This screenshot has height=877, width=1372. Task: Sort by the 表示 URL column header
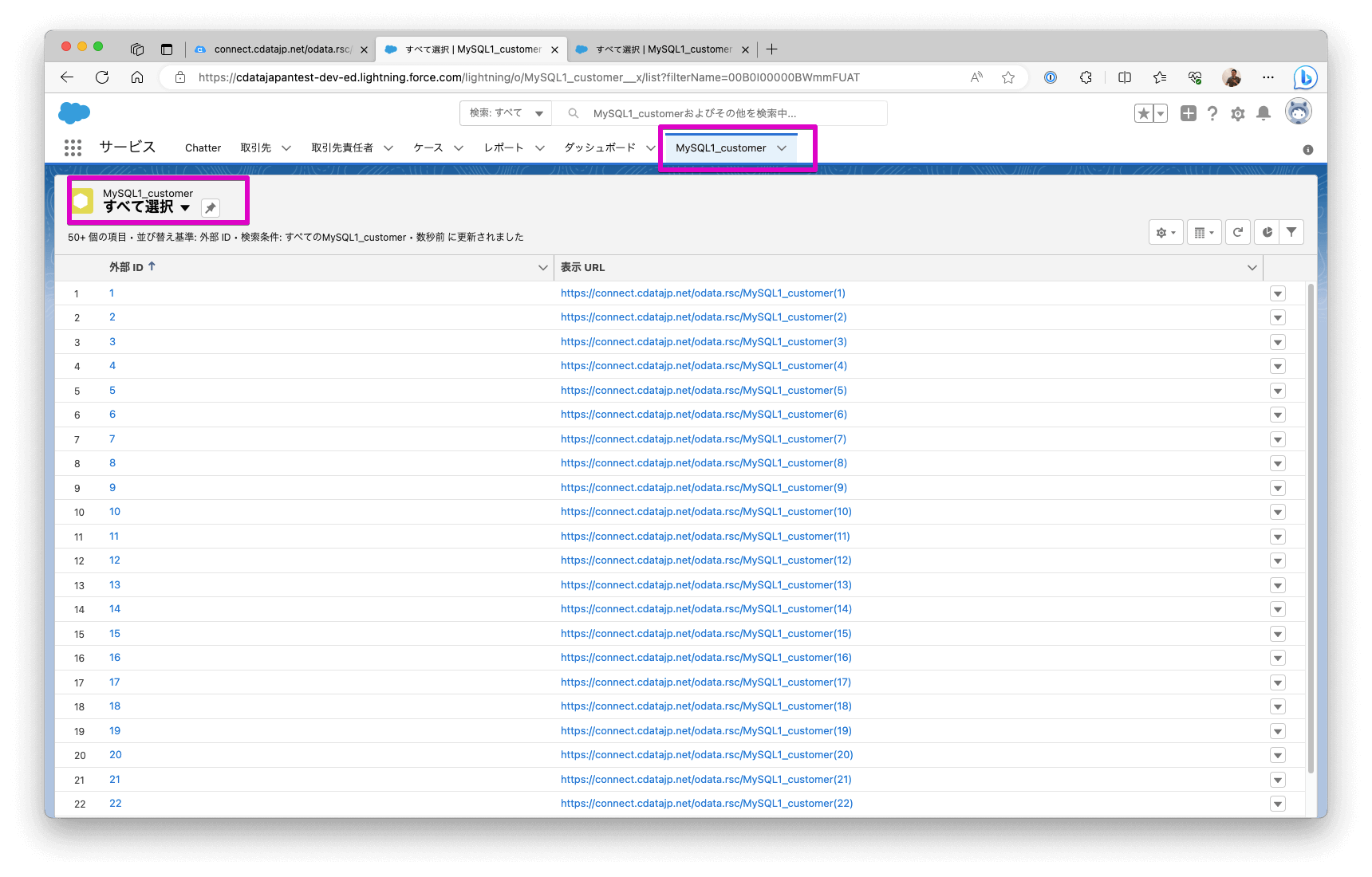coord(582,267)
